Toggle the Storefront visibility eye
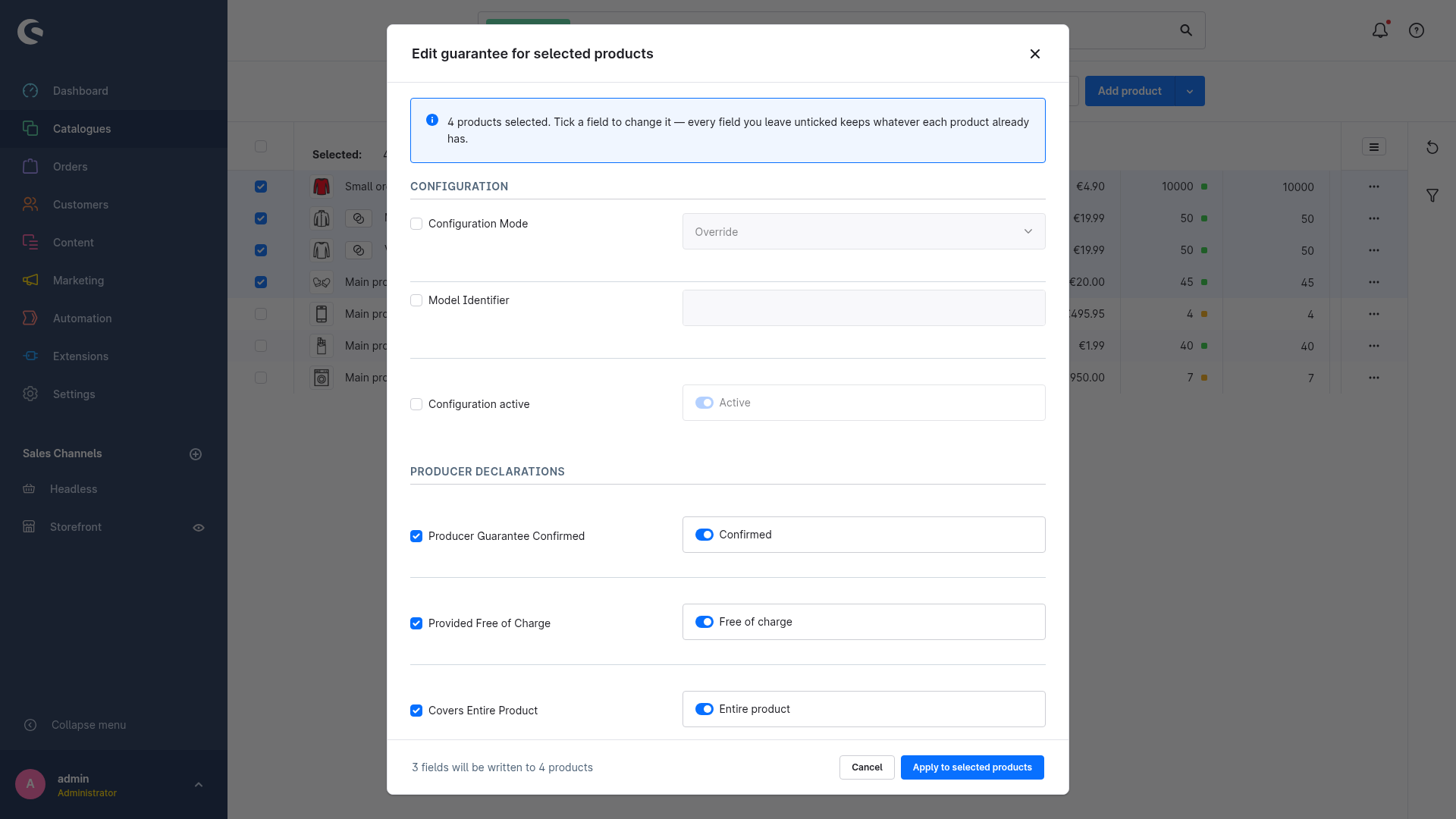Image resolution: width=1456 pixels, height=819 pixels. click(199, 528)
